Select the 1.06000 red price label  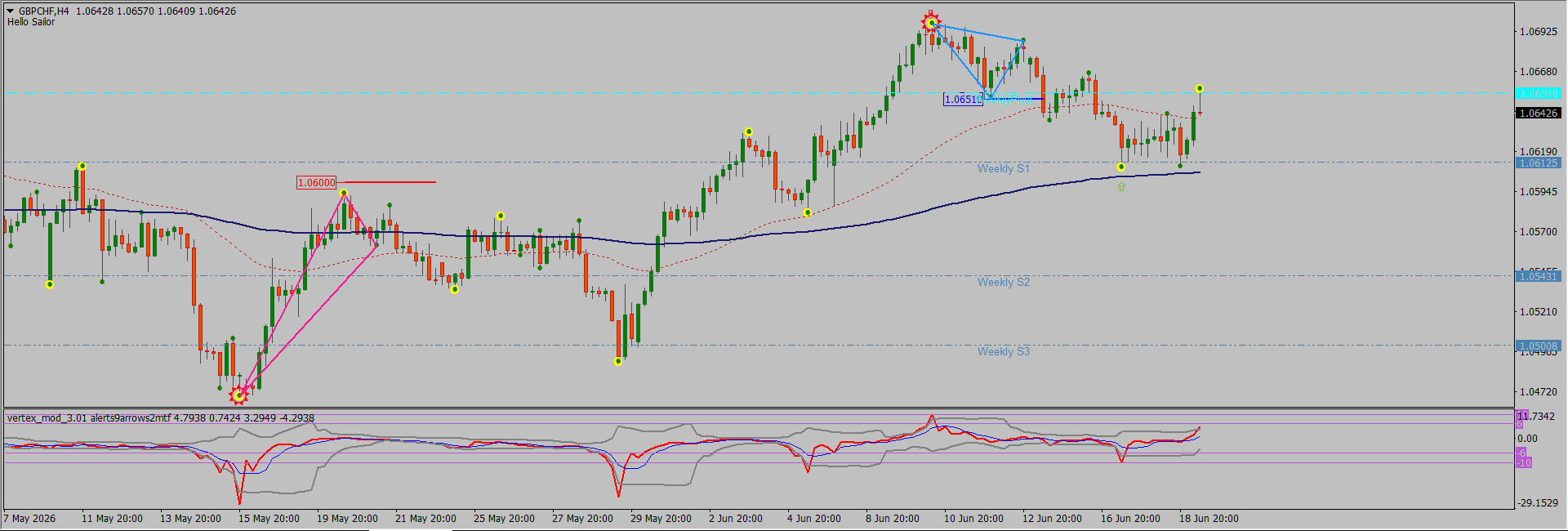(x=316, y=183)
